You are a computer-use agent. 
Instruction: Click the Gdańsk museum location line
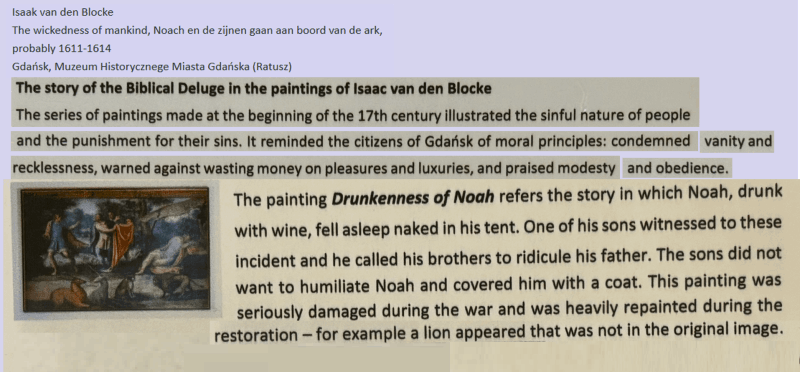point(152,66)
